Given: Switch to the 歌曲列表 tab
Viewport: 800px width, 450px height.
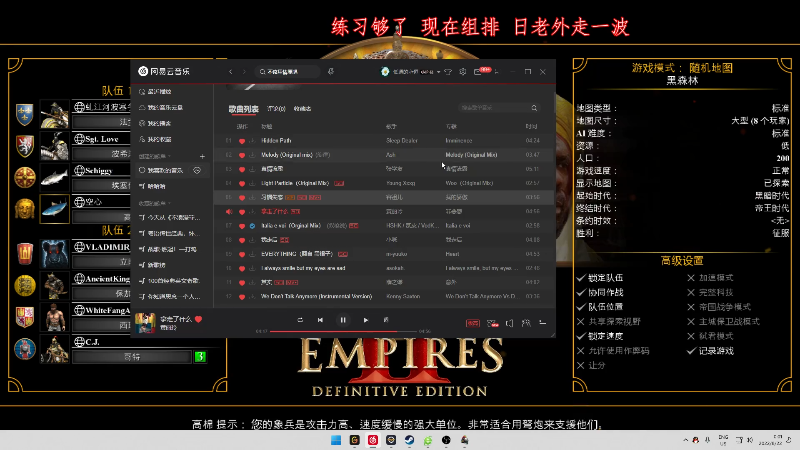Looking at the screenshot, I should pos(243,109).
